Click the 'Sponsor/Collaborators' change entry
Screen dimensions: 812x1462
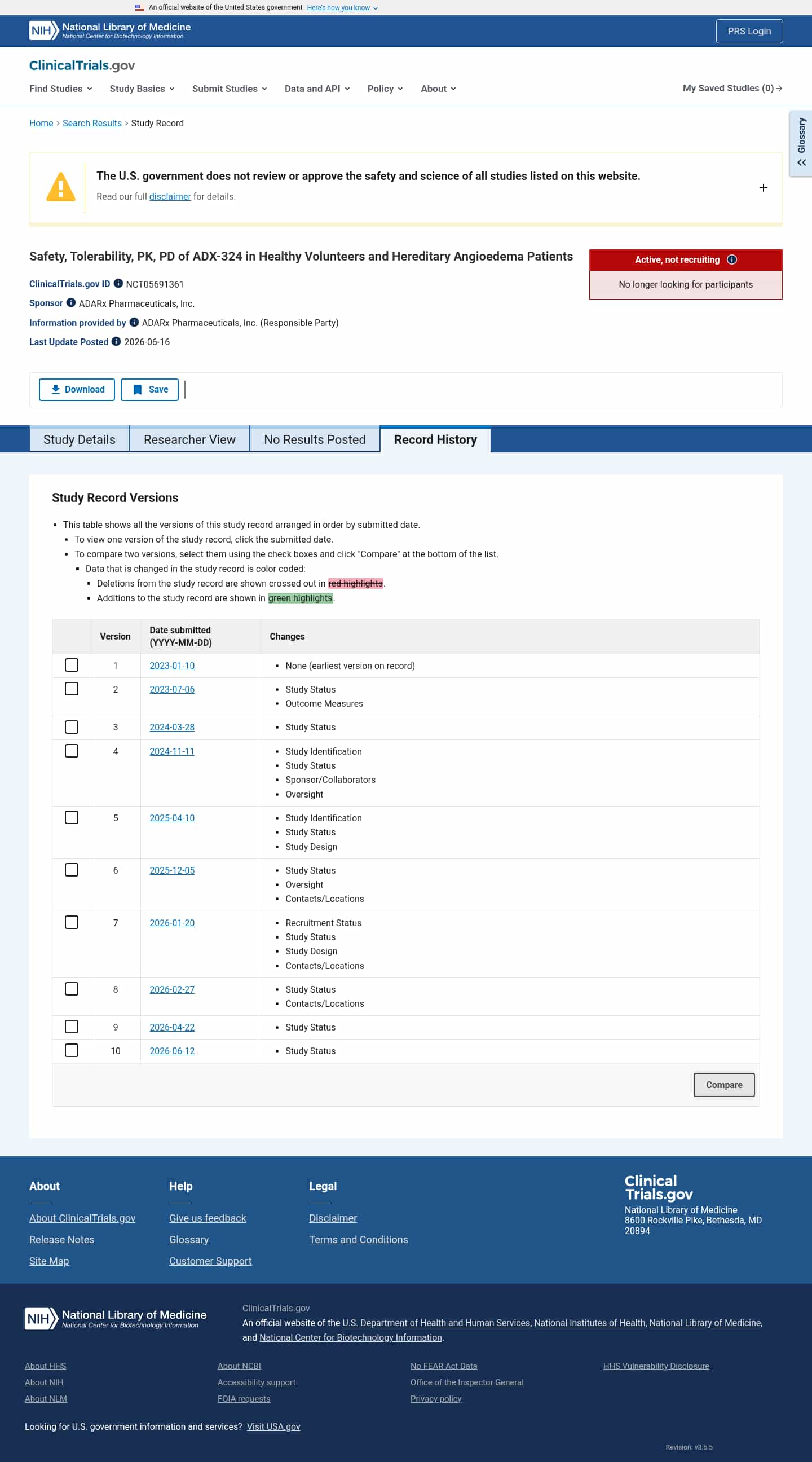(x=330, y=780)
